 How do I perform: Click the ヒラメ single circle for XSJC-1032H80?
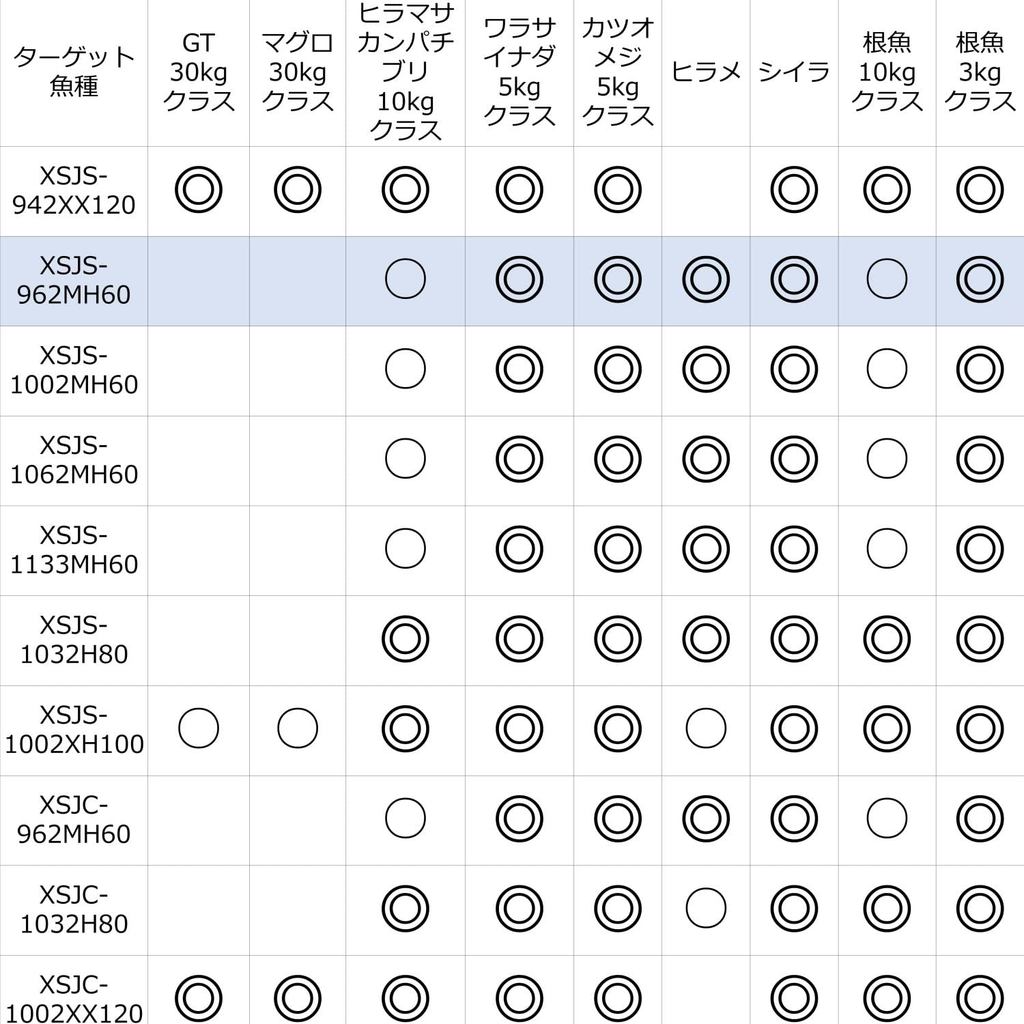coord(705,908)
